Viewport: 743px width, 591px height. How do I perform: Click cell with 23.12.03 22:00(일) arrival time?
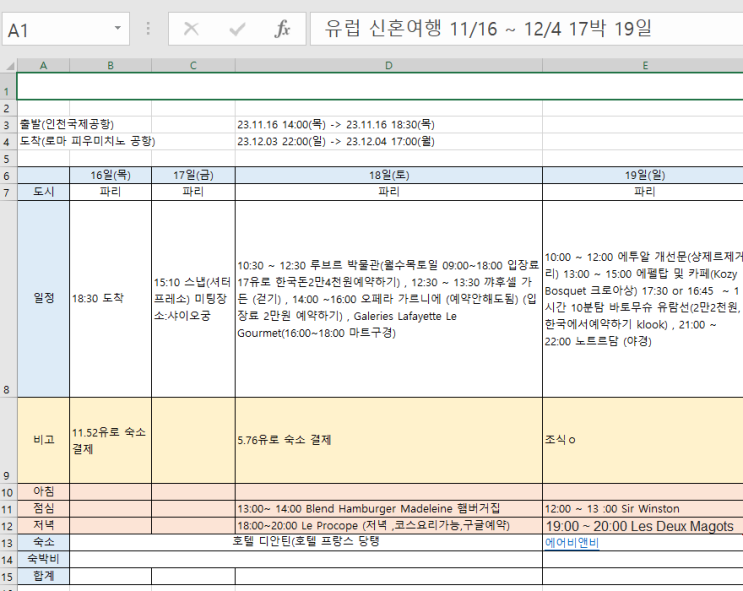coord(389,141)
